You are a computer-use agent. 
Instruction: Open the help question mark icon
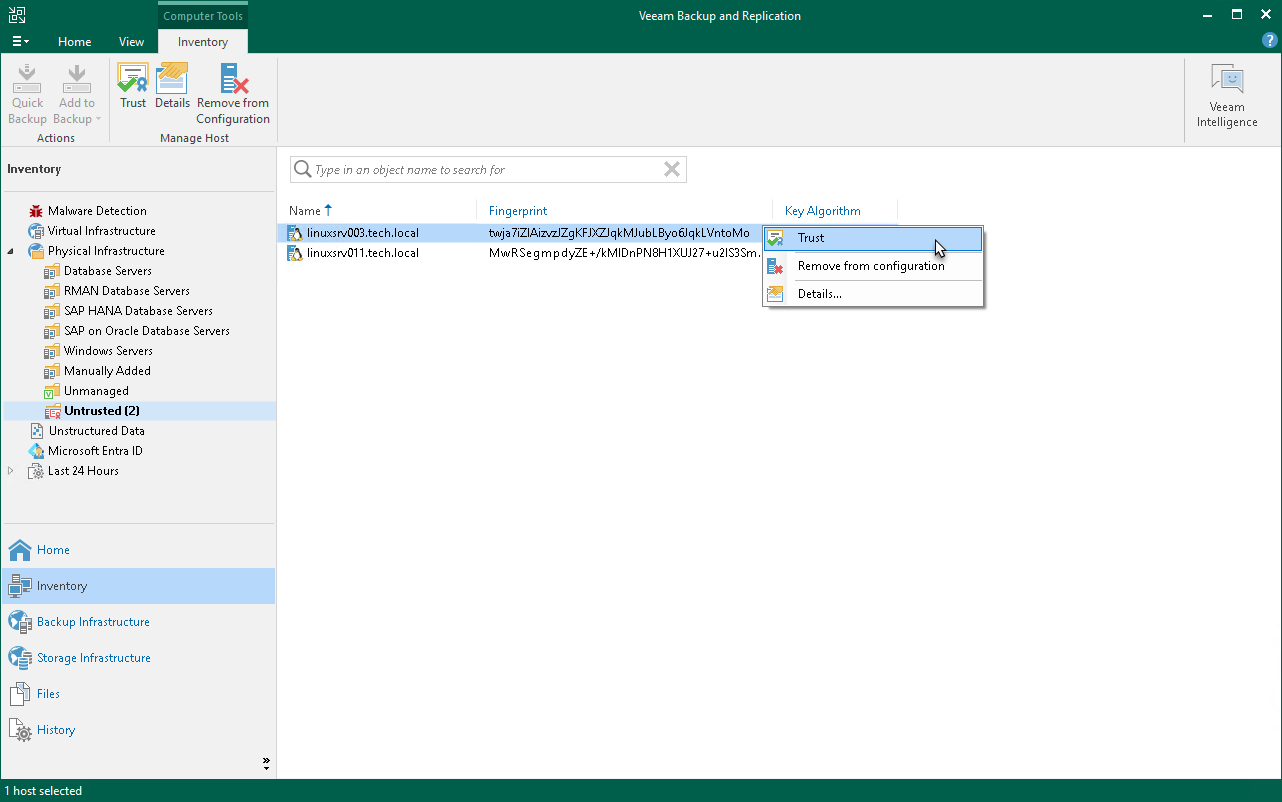pos(1269,41)
